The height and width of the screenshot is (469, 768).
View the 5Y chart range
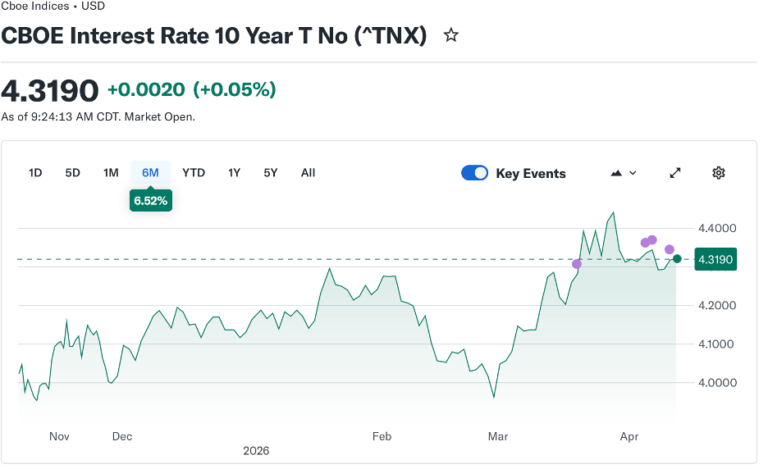(x=271, y=173)
